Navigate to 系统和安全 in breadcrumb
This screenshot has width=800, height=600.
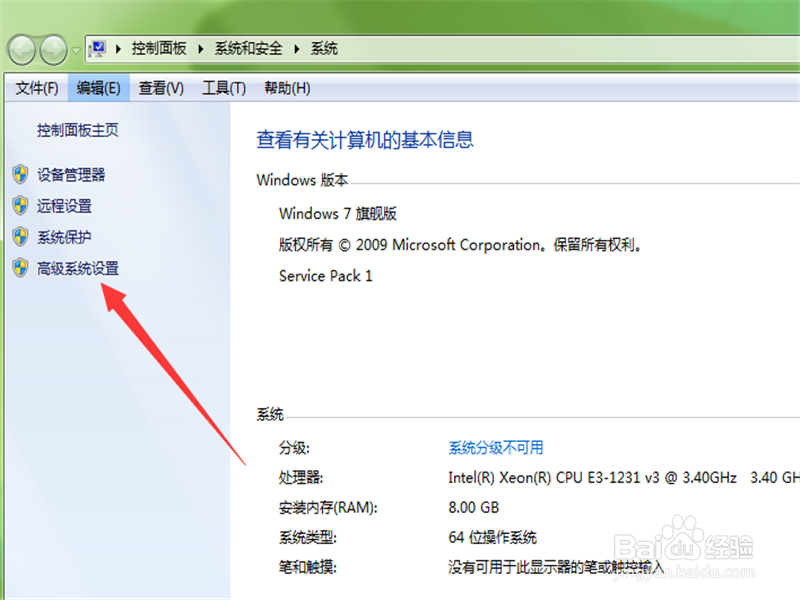(x=248, y=48)
